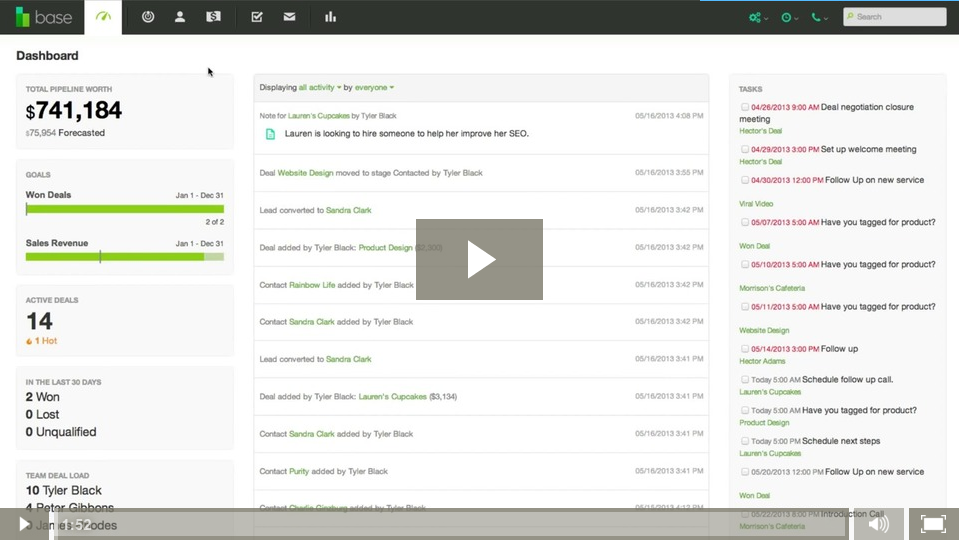
Task: Click the small play button in video bar
Action: [x=24, y=524]
